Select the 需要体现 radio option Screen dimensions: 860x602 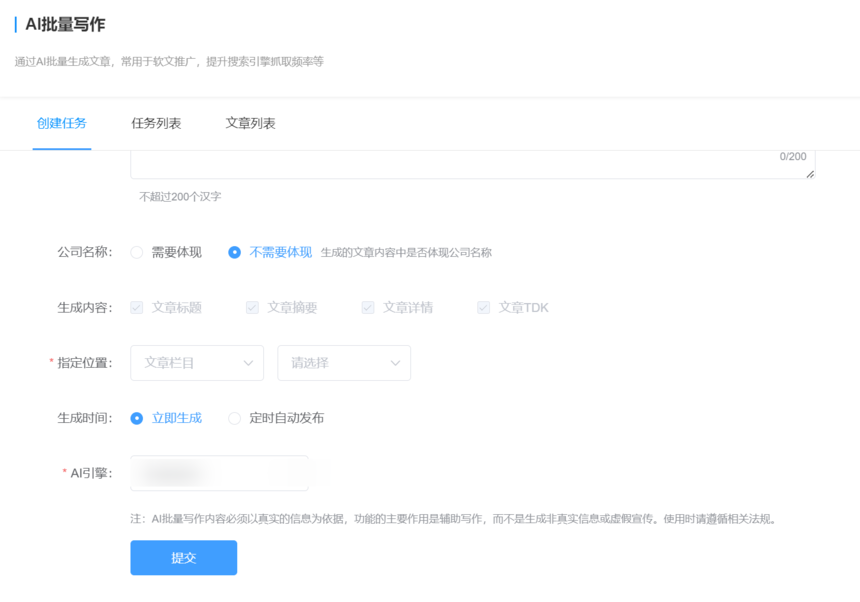pos(137,252)
